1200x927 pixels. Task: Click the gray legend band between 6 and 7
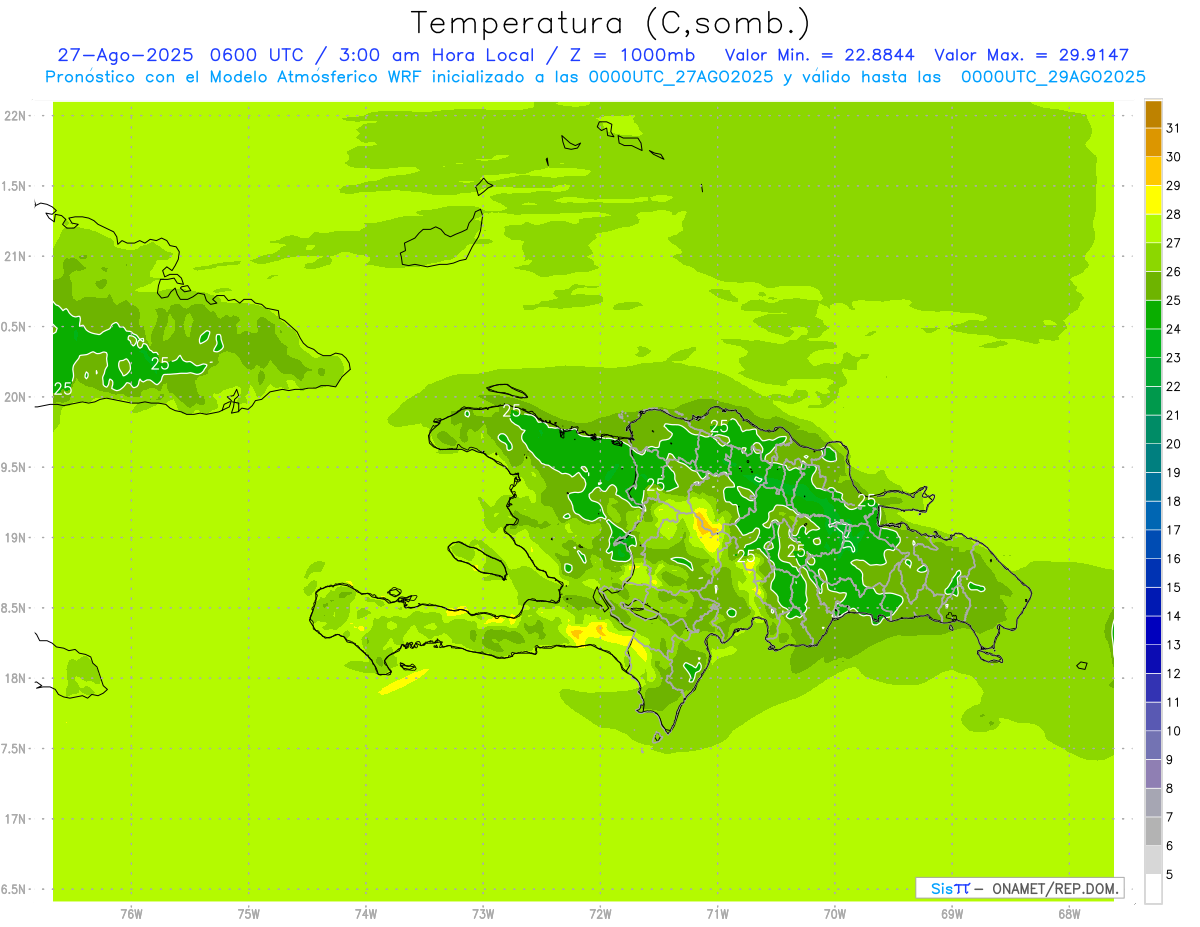point(1153,832)
